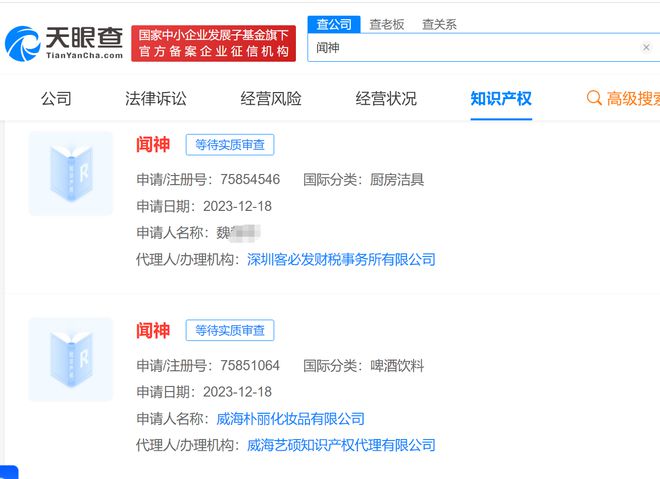Switch to the 查老板 search tab
Screen dimensions: 660x479
point(386,24)
